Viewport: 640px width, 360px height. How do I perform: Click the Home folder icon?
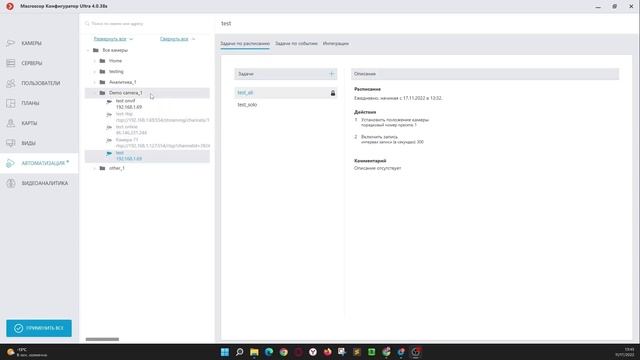(x=102, y=61)
